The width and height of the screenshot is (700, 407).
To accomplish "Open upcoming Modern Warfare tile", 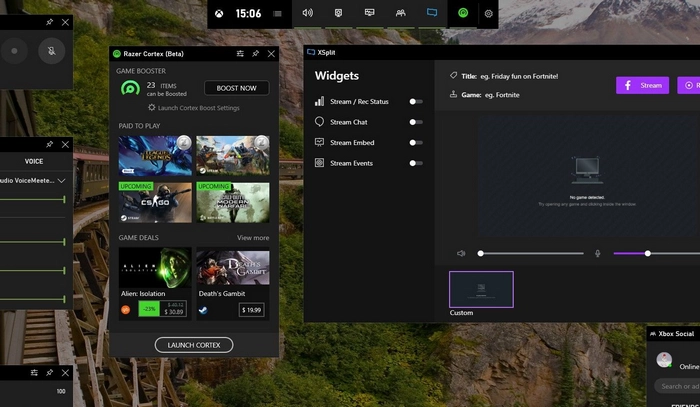I will pos(233,202).
